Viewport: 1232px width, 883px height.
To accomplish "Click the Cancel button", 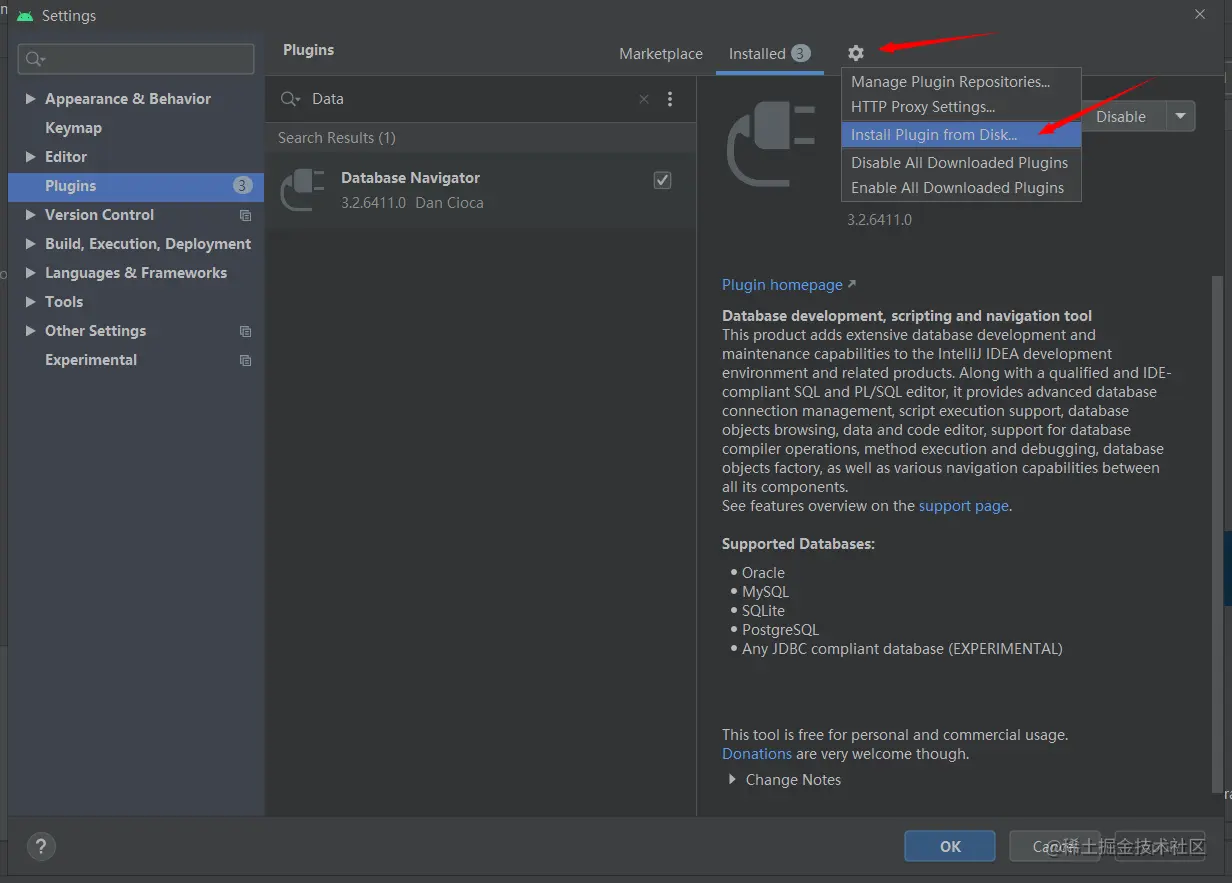I will 1054,846.
